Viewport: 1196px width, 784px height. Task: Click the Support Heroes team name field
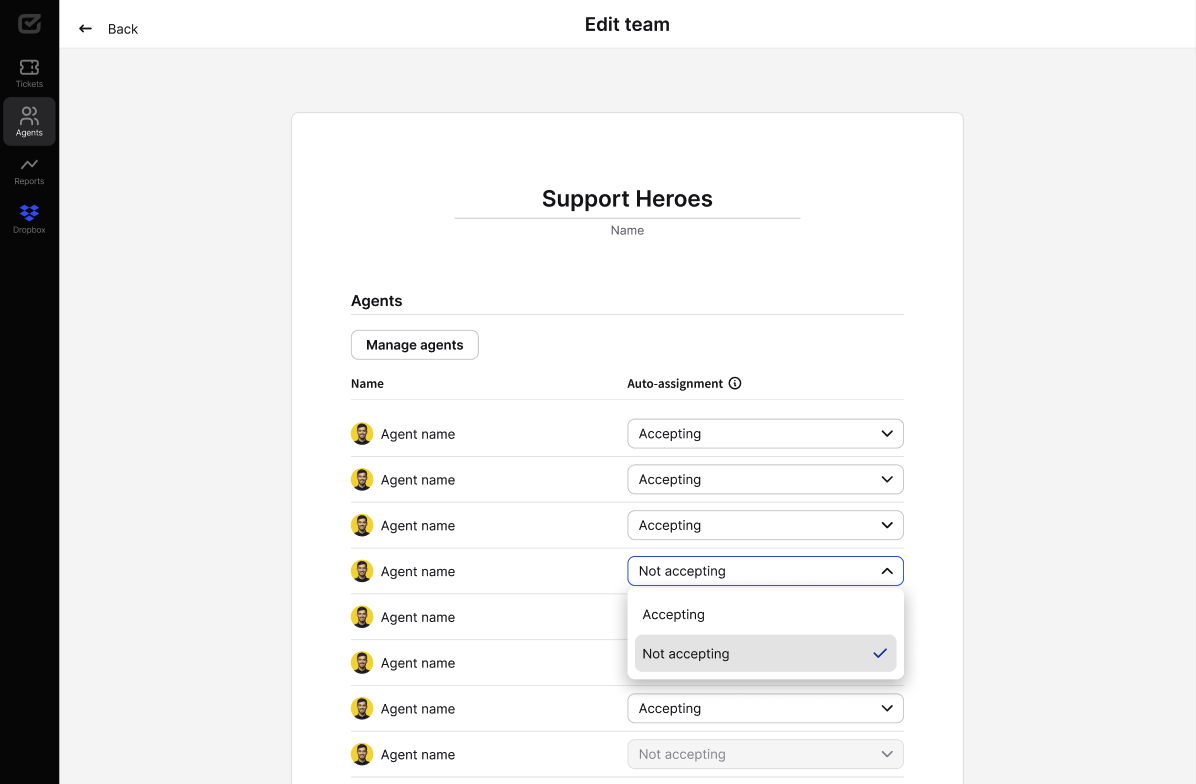click(627, 199)
